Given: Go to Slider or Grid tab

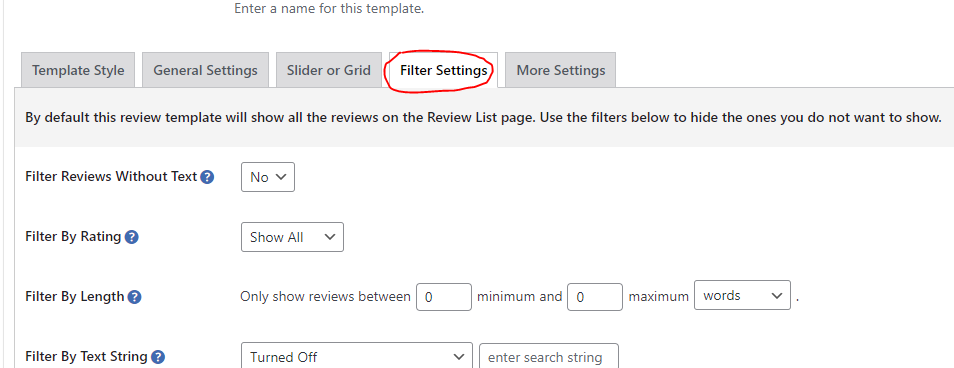Looking at the screenshot, I should click(x=329, y=70).
